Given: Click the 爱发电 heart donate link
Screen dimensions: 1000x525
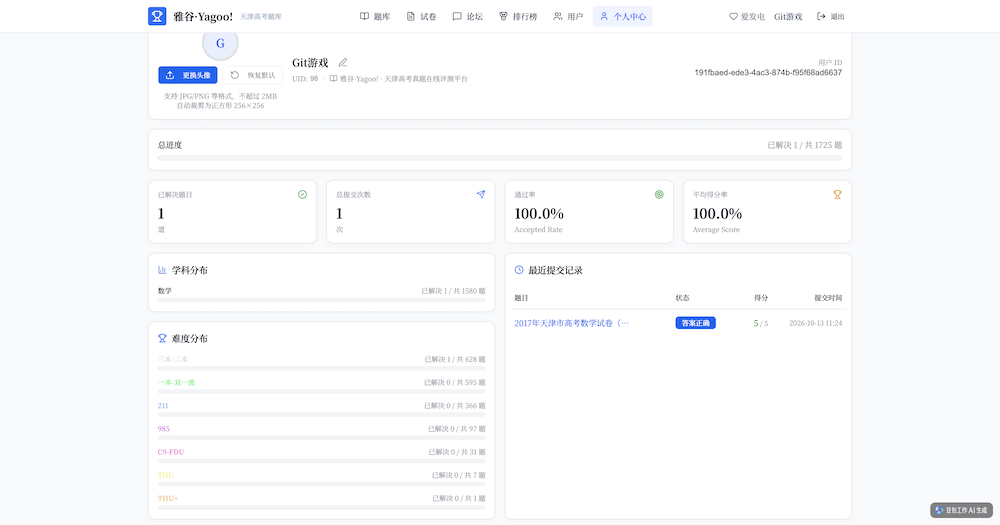Looking at the screenshot, I should pyautogui.click(x=747, y=17).
